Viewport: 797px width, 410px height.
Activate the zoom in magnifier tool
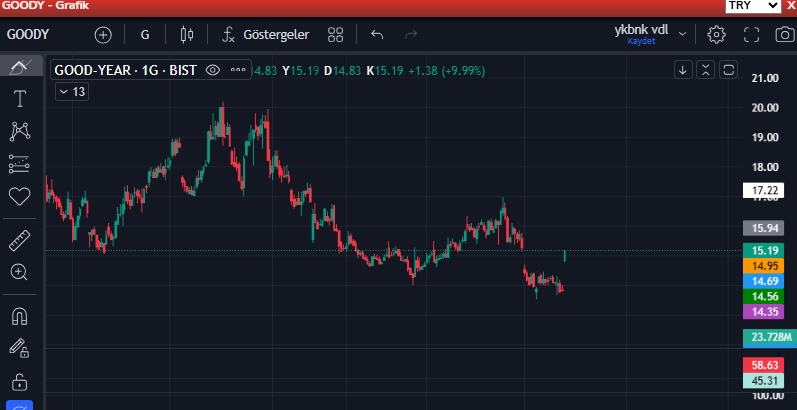[x=20, y=272]
